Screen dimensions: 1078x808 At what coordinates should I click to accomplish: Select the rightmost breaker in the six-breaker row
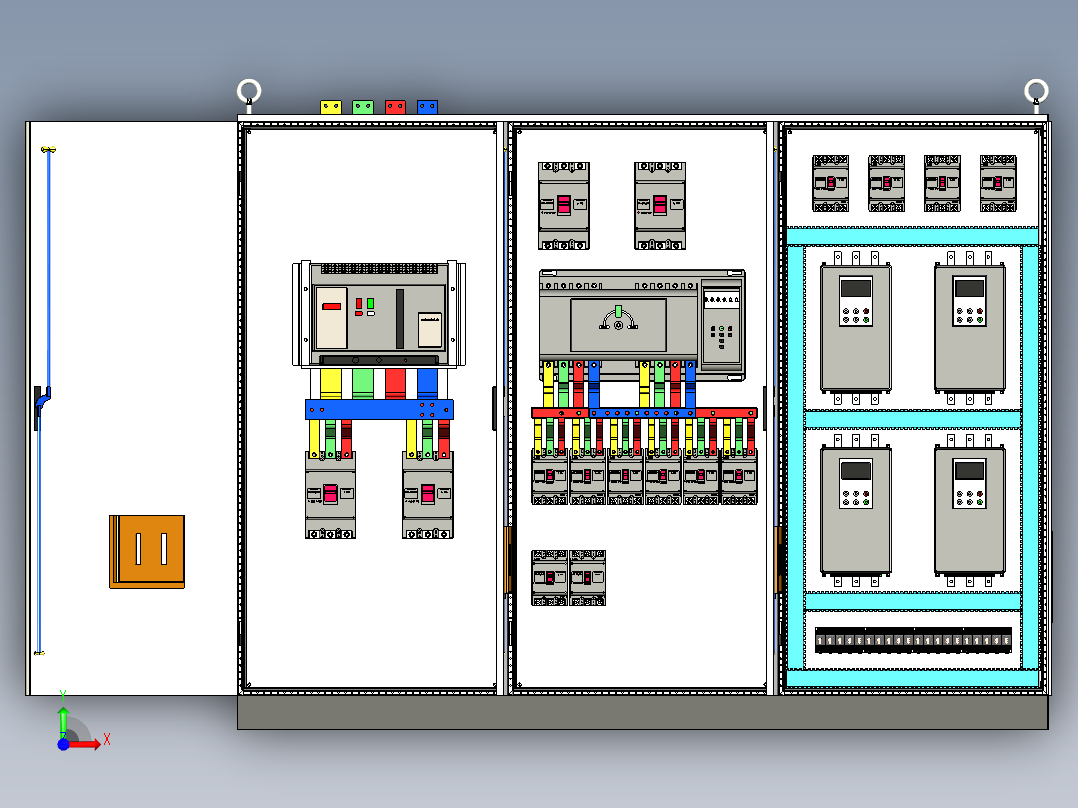click(x=738, y=477)
